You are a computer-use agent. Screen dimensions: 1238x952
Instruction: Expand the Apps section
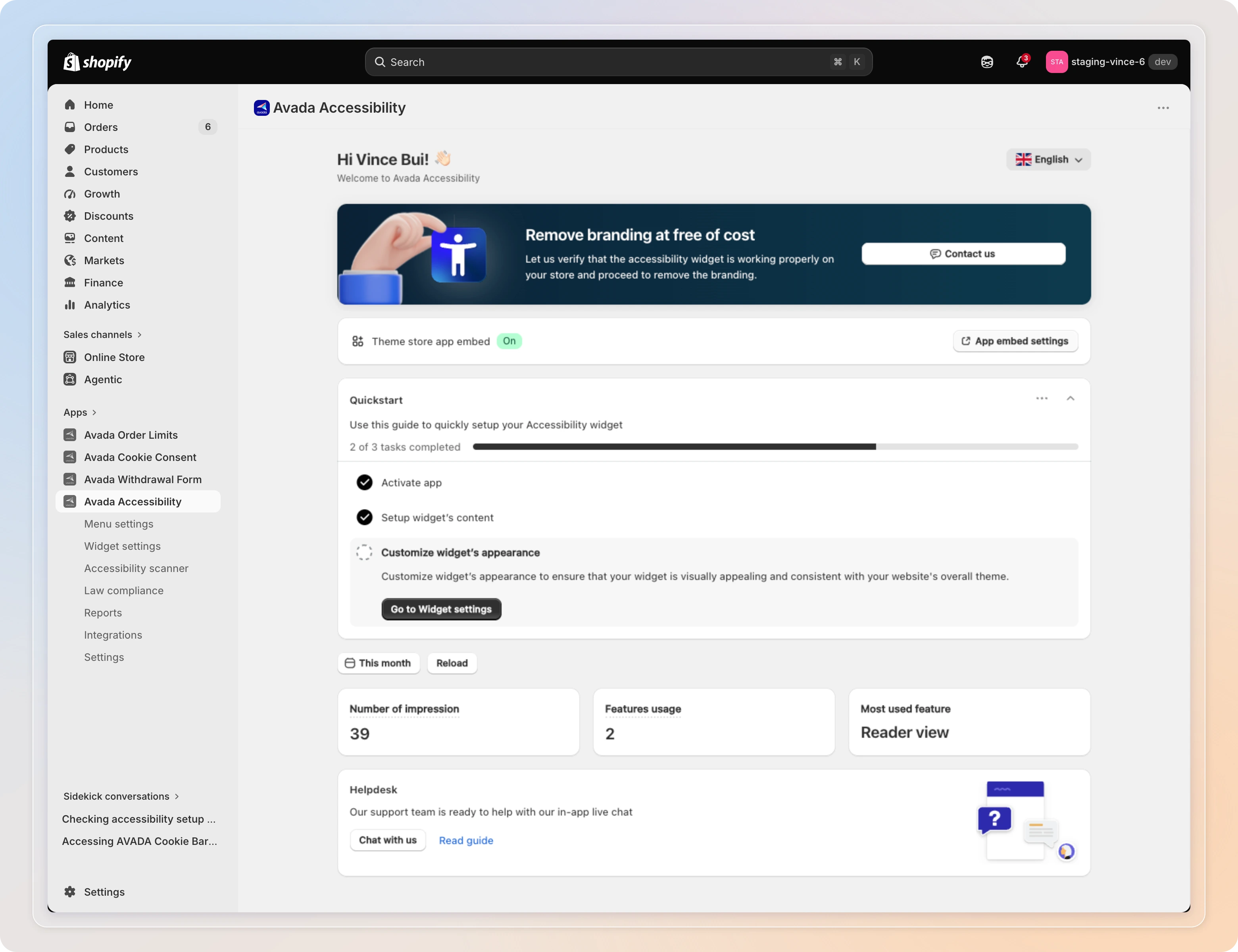pyautogui.click(x=80, y=412)
